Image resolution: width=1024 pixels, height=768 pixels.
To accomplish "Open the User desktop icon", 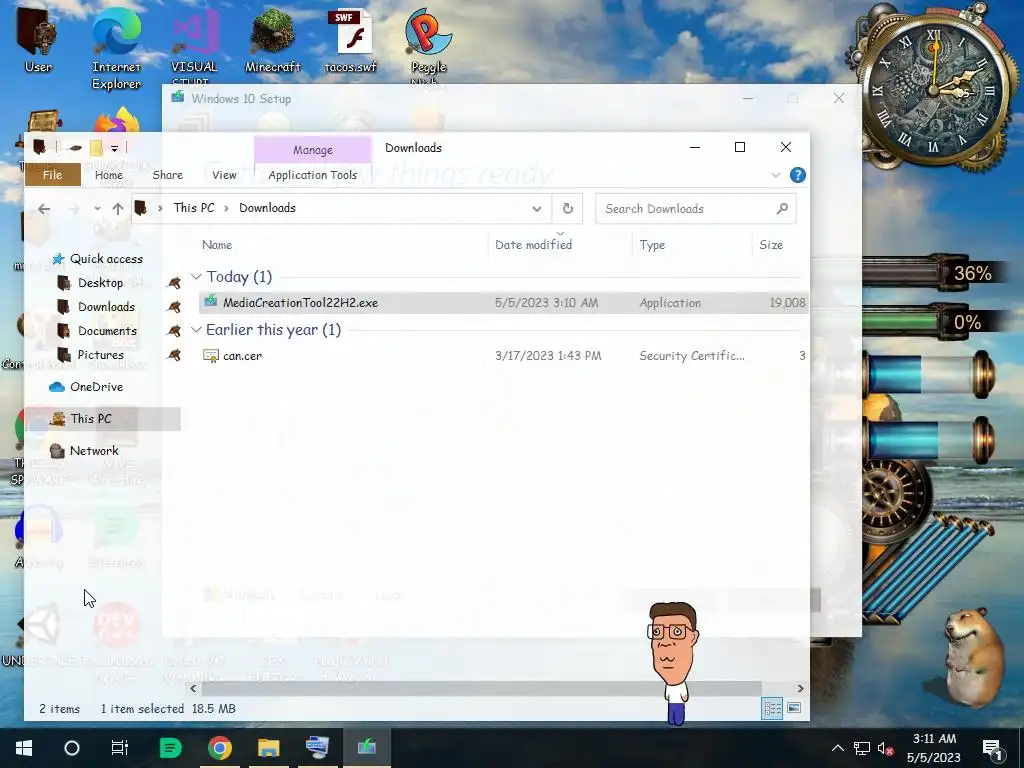I will pyautogui.click(x=38, y=39).
